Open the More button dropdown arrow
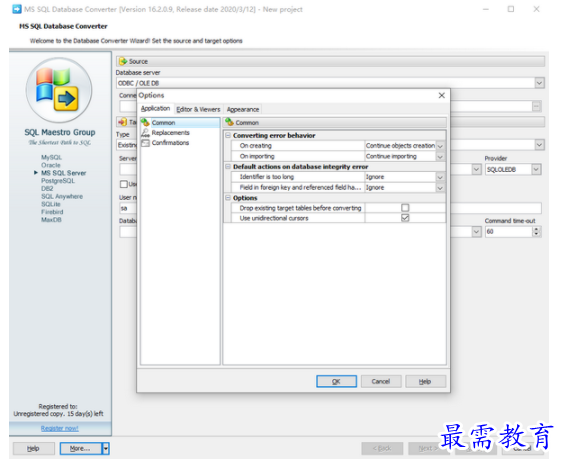The height and width of the screenshot is (468, 562). (106, 448)
